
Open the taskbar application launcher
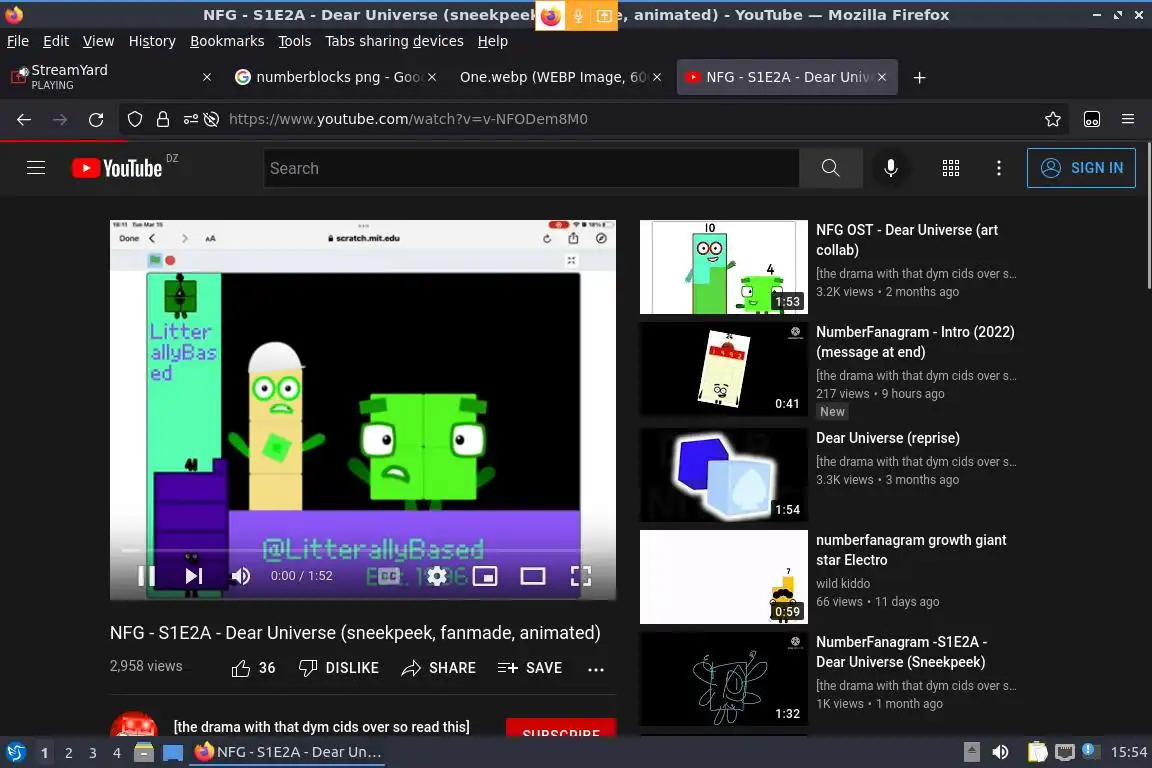pos(15,752)
